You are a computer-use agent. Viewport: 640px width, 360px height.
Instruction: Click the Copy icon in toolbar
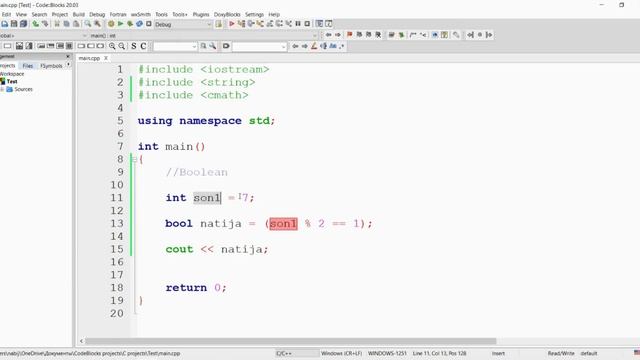click(x=67, y=24)
